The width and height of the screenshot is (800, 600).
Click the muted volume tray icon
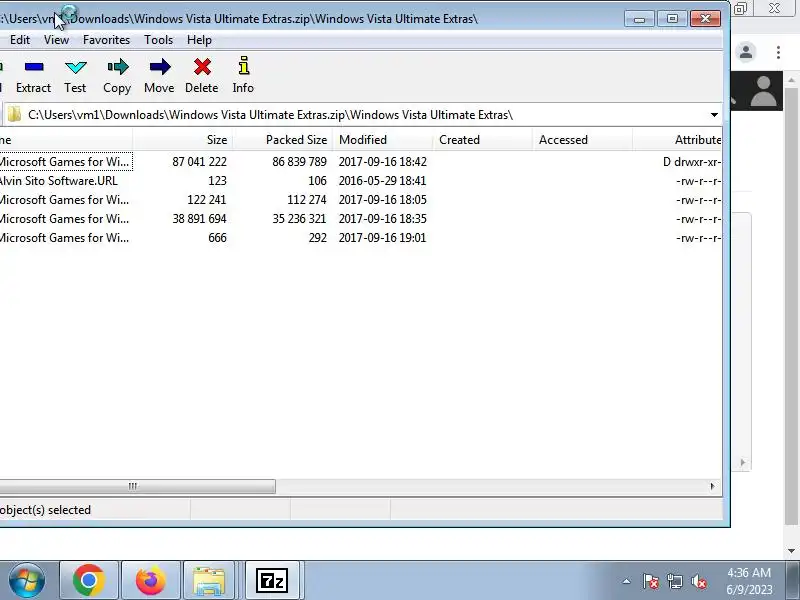[698, 581]
